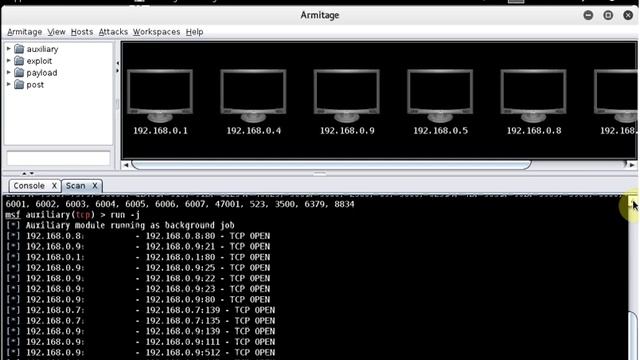Click the auxiliary folder icon
The image size is (640, 360).
coord(19,49)
